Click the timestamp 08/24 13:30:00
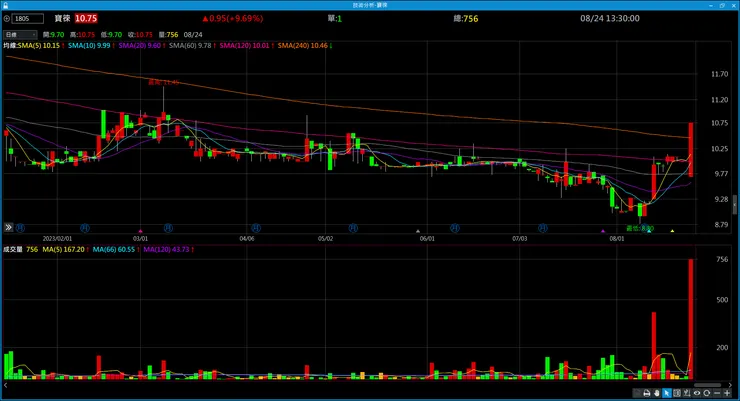Viewport: 740px width, 401px height. (x=610, y=18)
